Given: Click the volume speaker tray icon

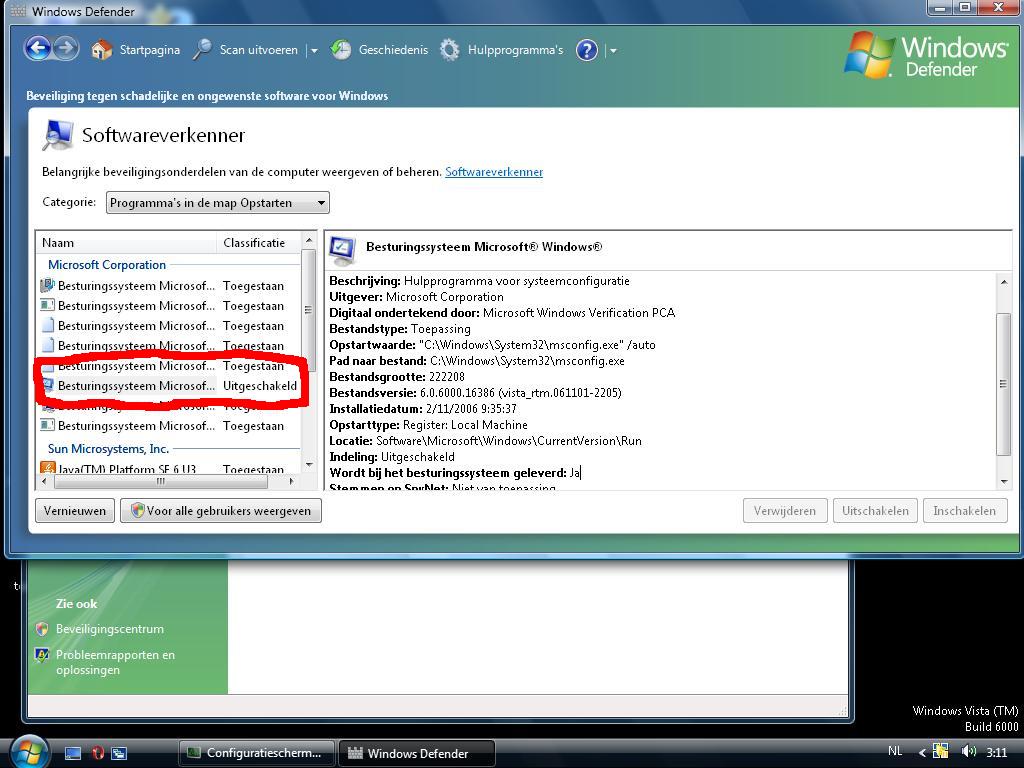Looking at the screenshot, I should click(x=968, y=752).
